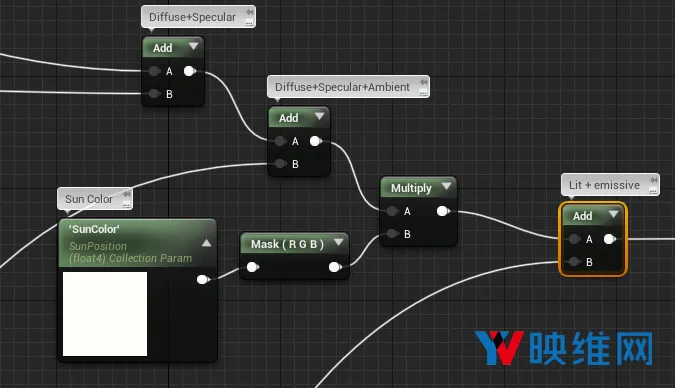Viewport: 675px width, 388px height.
Task: Expand the SunColor node preview arrow
Action: point(207,243)
